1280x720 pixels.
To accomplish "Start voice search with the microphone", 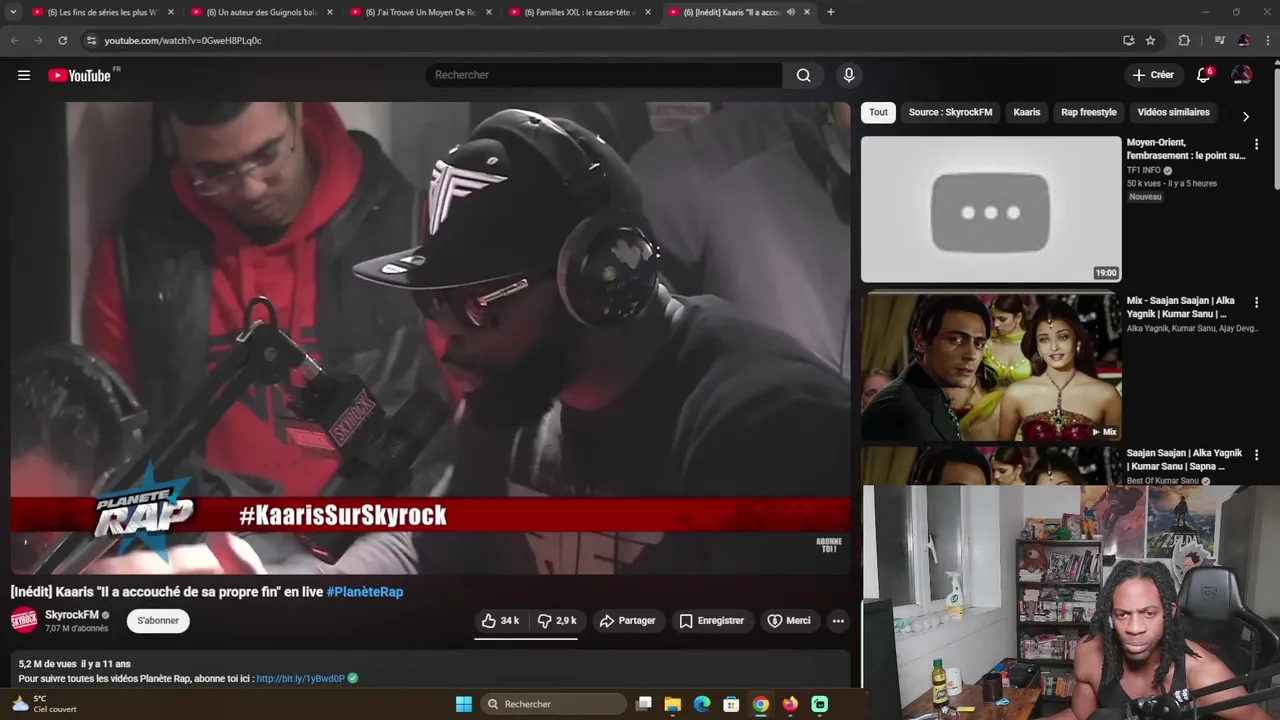I will [849, 75].
